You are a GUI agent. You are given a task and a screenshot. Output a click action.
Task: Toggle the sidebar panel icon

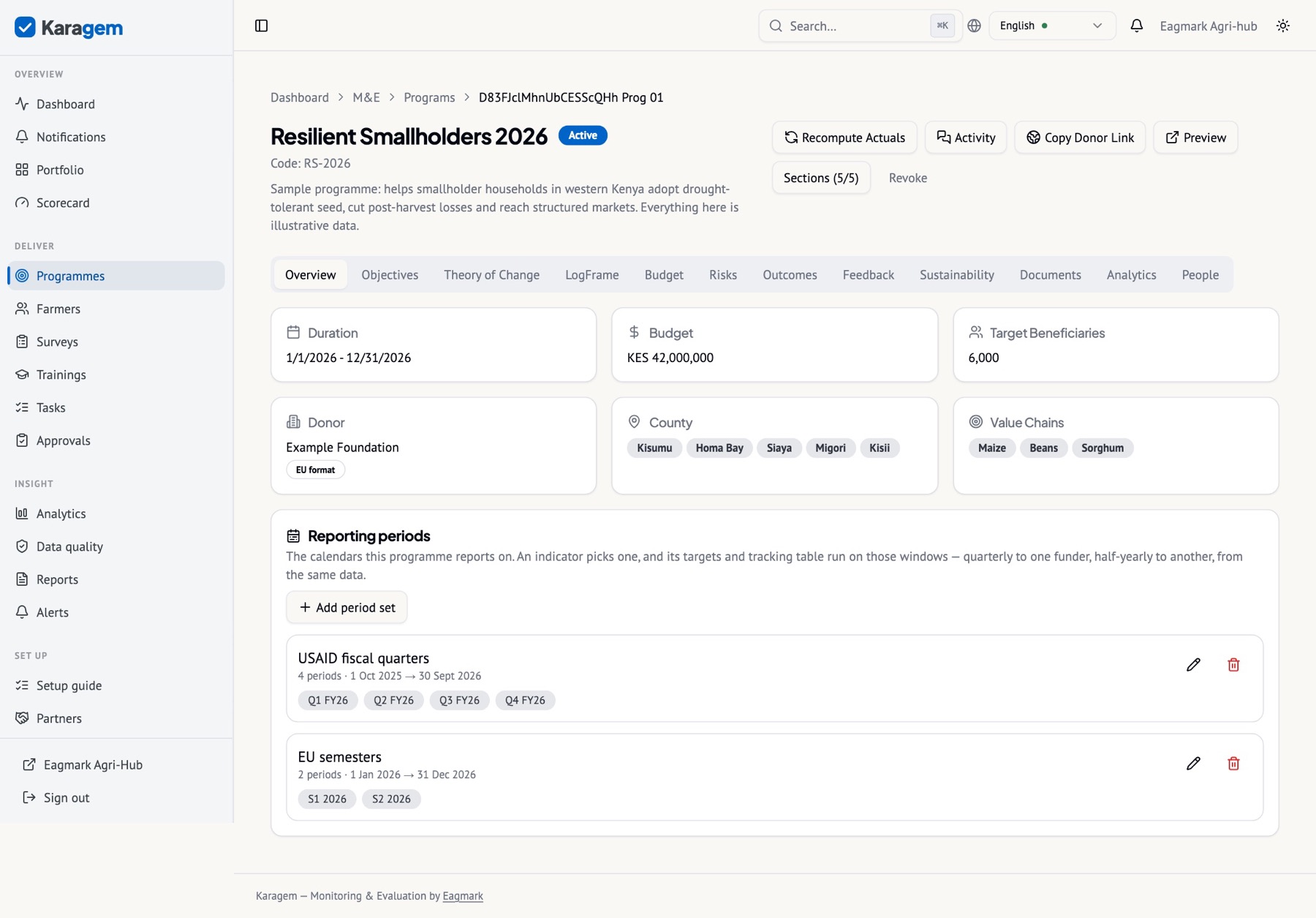[261, 26]
